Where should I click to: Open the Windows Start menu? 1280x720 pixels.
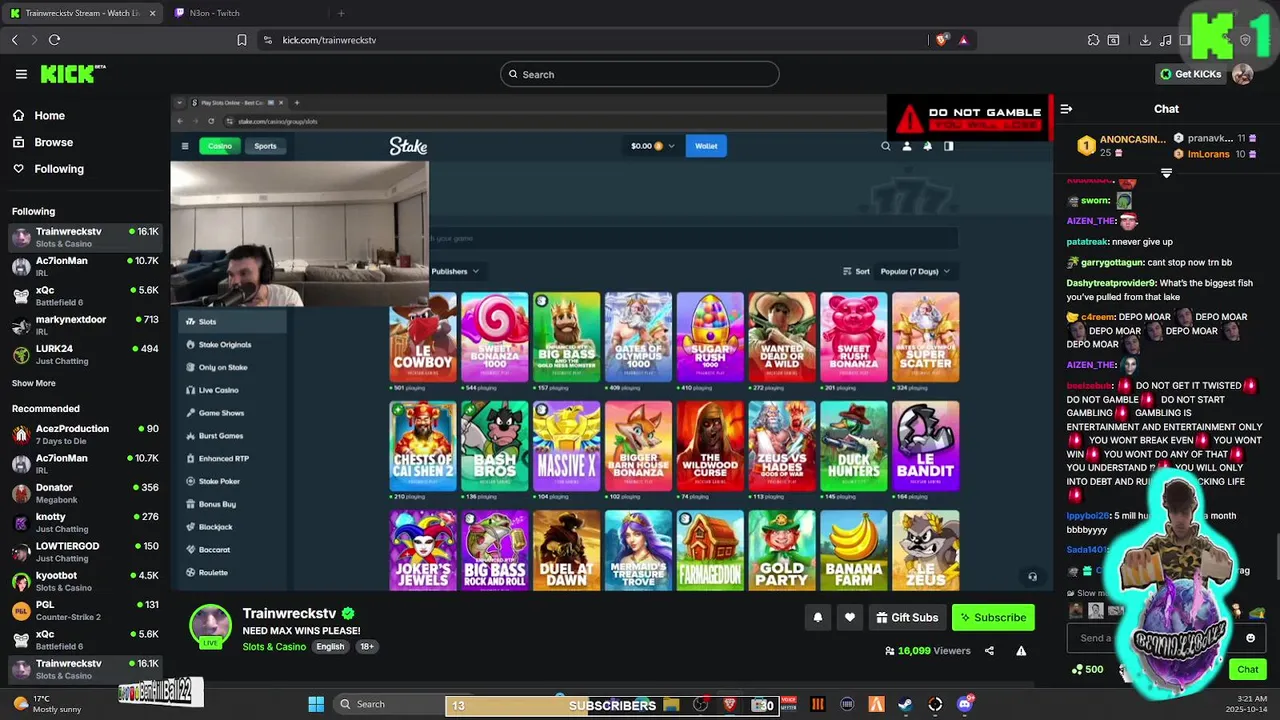click(x=316, y=704)
